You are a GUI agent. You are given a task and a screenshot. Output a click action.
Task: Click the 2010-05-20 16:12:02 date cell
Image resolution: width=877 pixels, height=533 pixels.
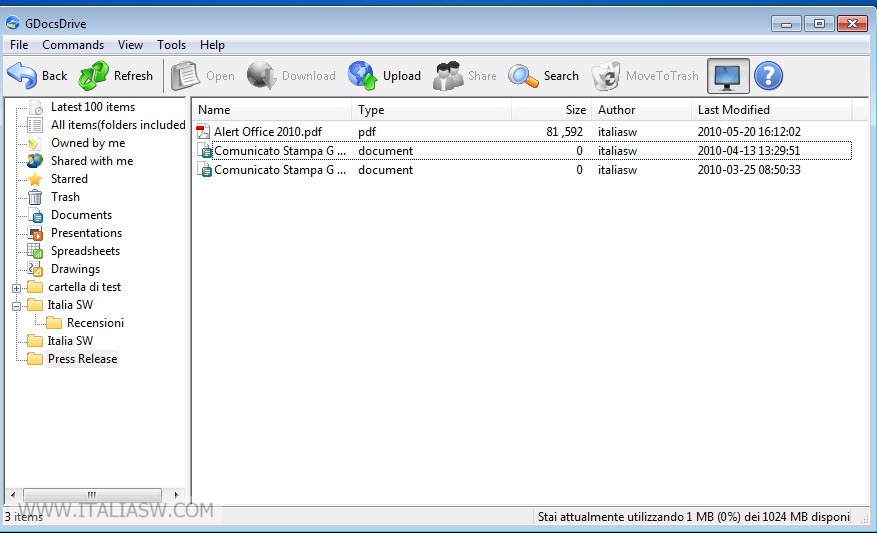click(x=749, y=131)
